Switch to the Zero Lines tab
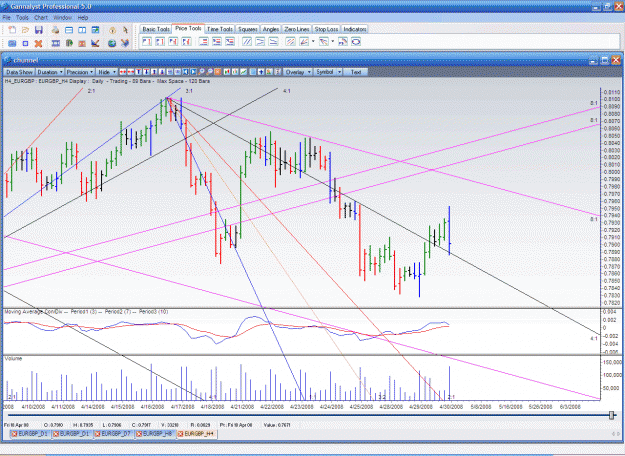Image resolution: width=625 pixels, height=456 pixels. 297,29
